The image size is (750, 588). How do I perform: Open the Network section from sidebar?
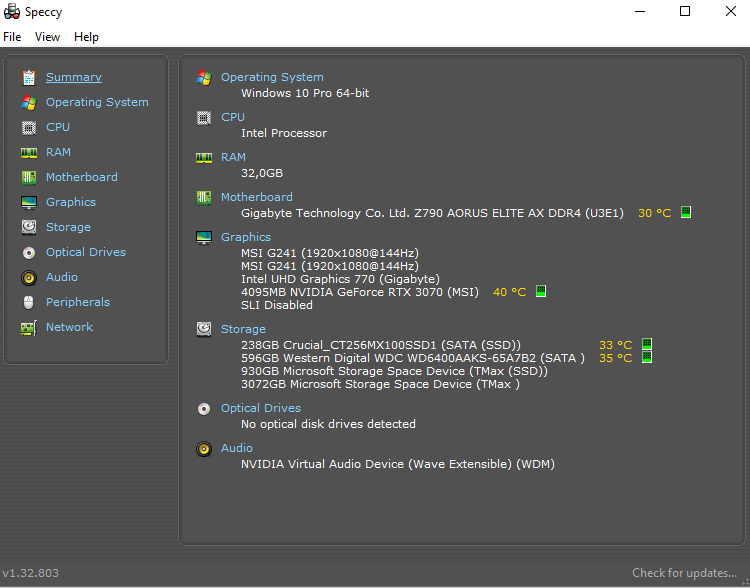(x=69, y=327)
